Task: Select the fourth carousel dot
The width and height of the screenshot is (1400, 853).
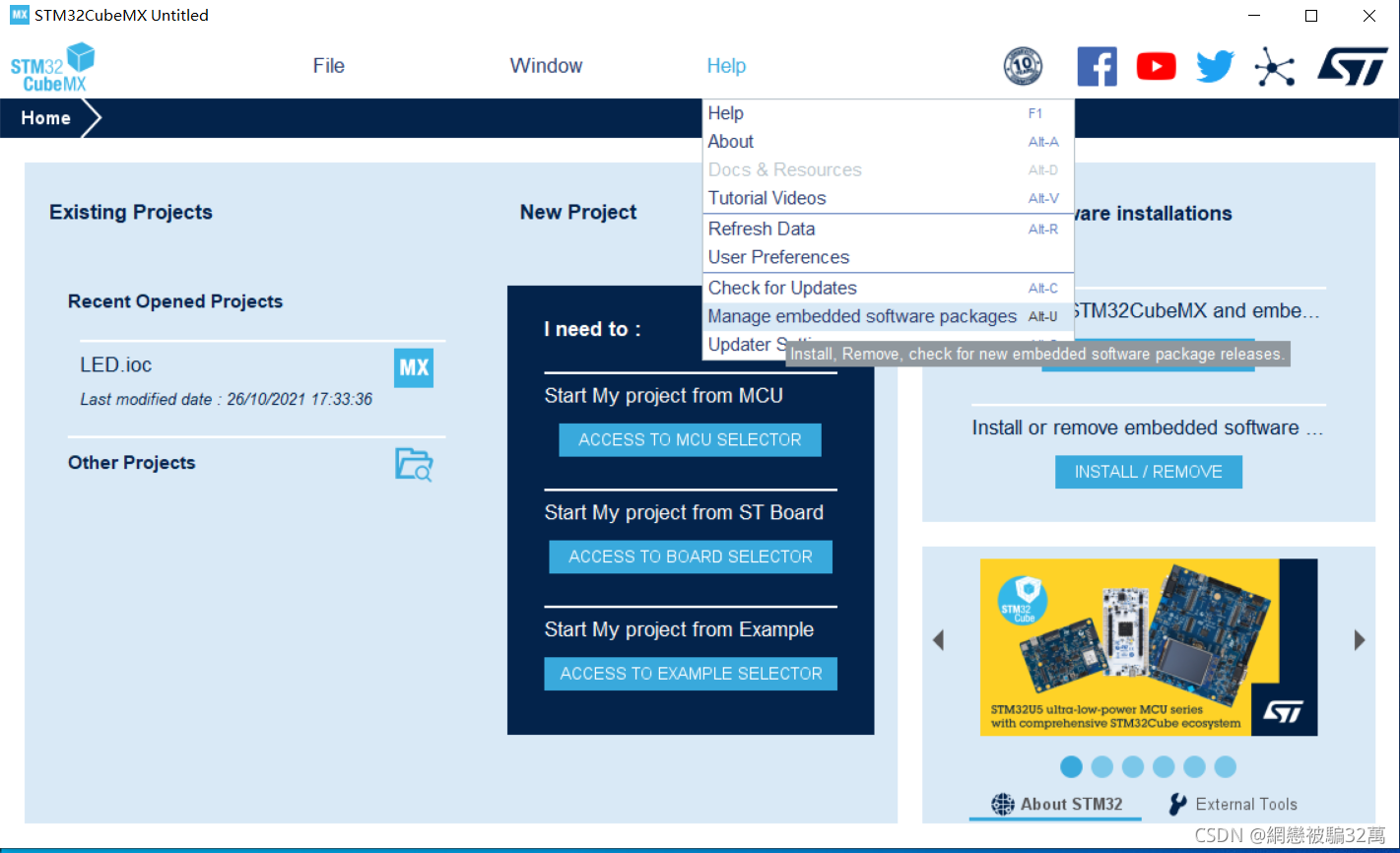Action: [1164, 766]
